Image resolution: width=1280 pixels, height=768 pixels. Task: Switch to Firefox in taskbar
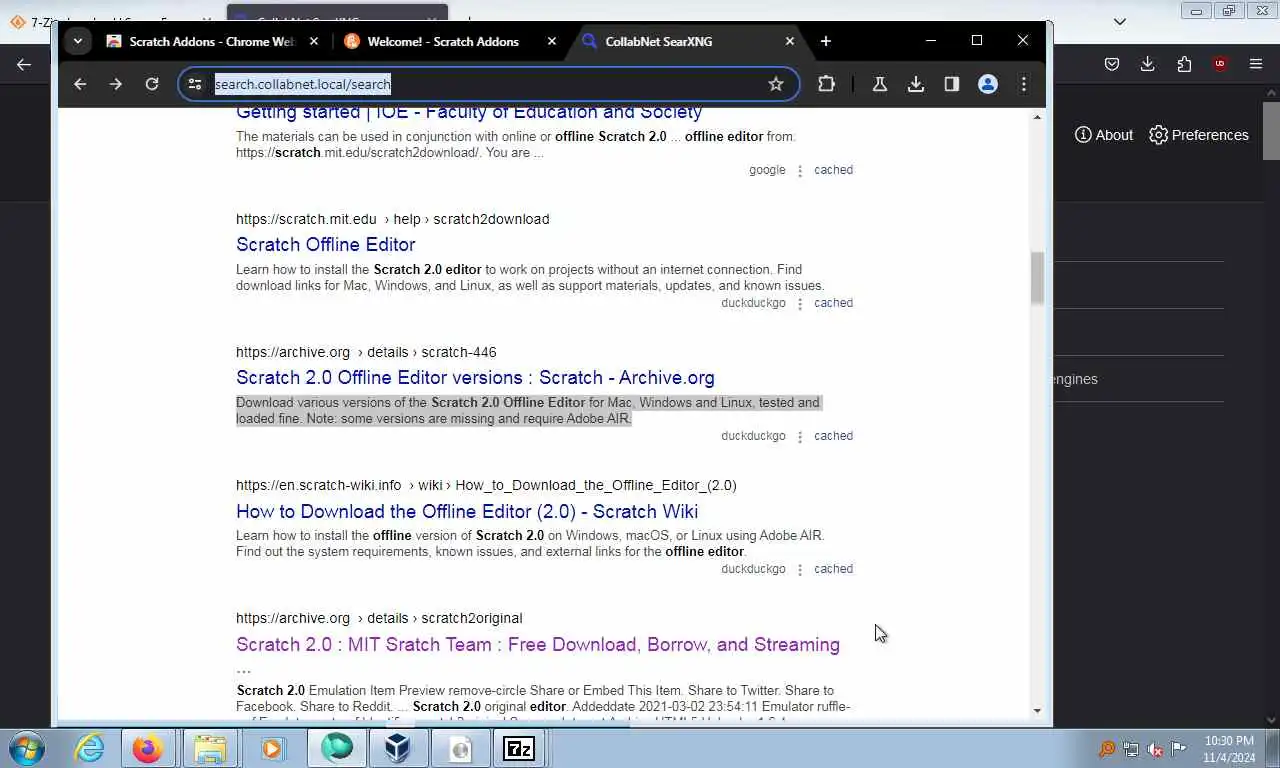tap(147, 748)
